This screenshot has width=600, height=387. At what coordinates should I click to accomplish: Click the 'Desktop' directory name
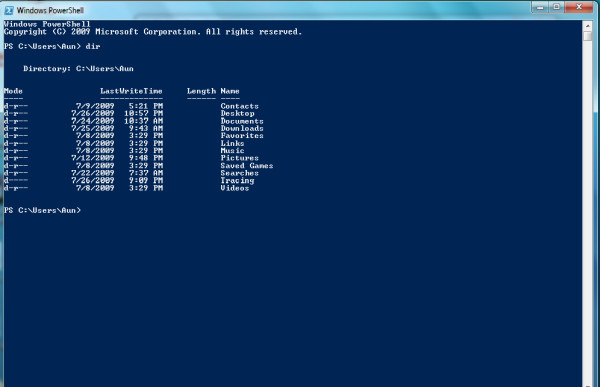point(237,113)
